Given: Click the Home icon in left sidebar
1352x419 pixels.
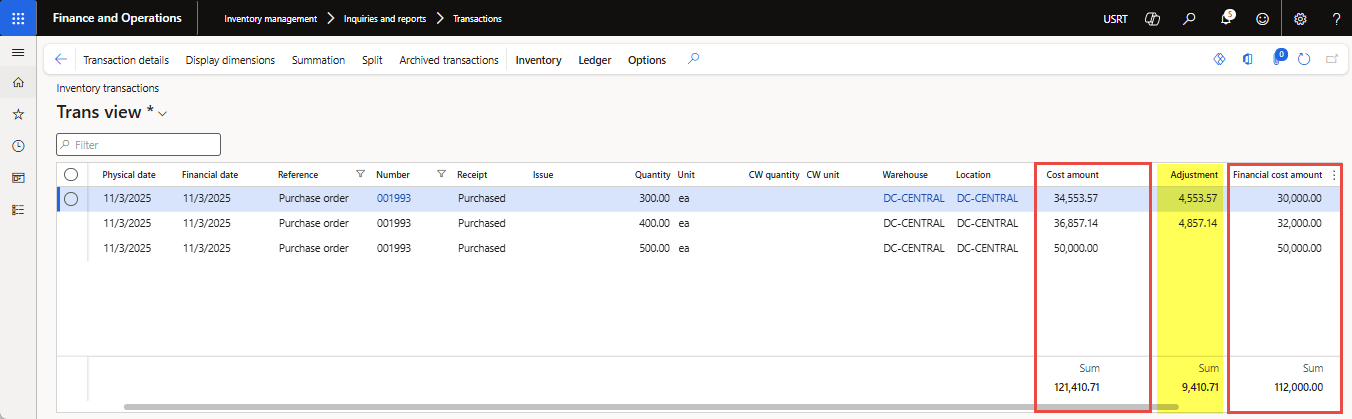Looking at the screenshot, I should click(18, 82).
